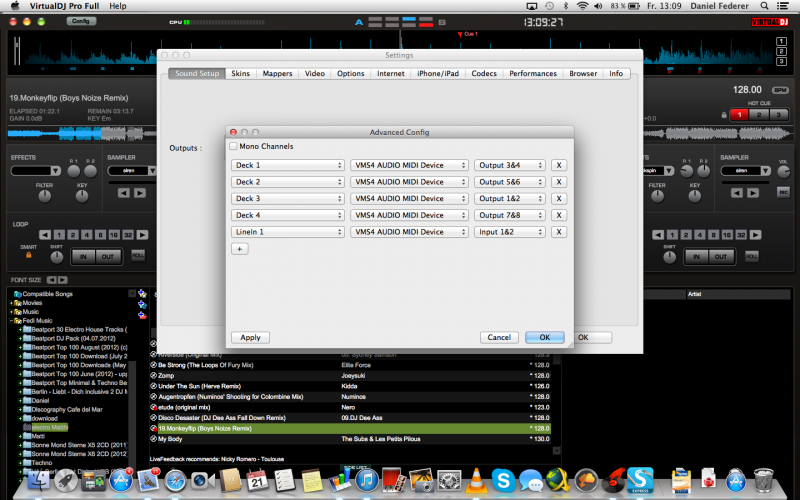This screenshot has width=800, height=500.
Task: Toggle the left deck SMART loop lock
Action: [x=29, y=255]
